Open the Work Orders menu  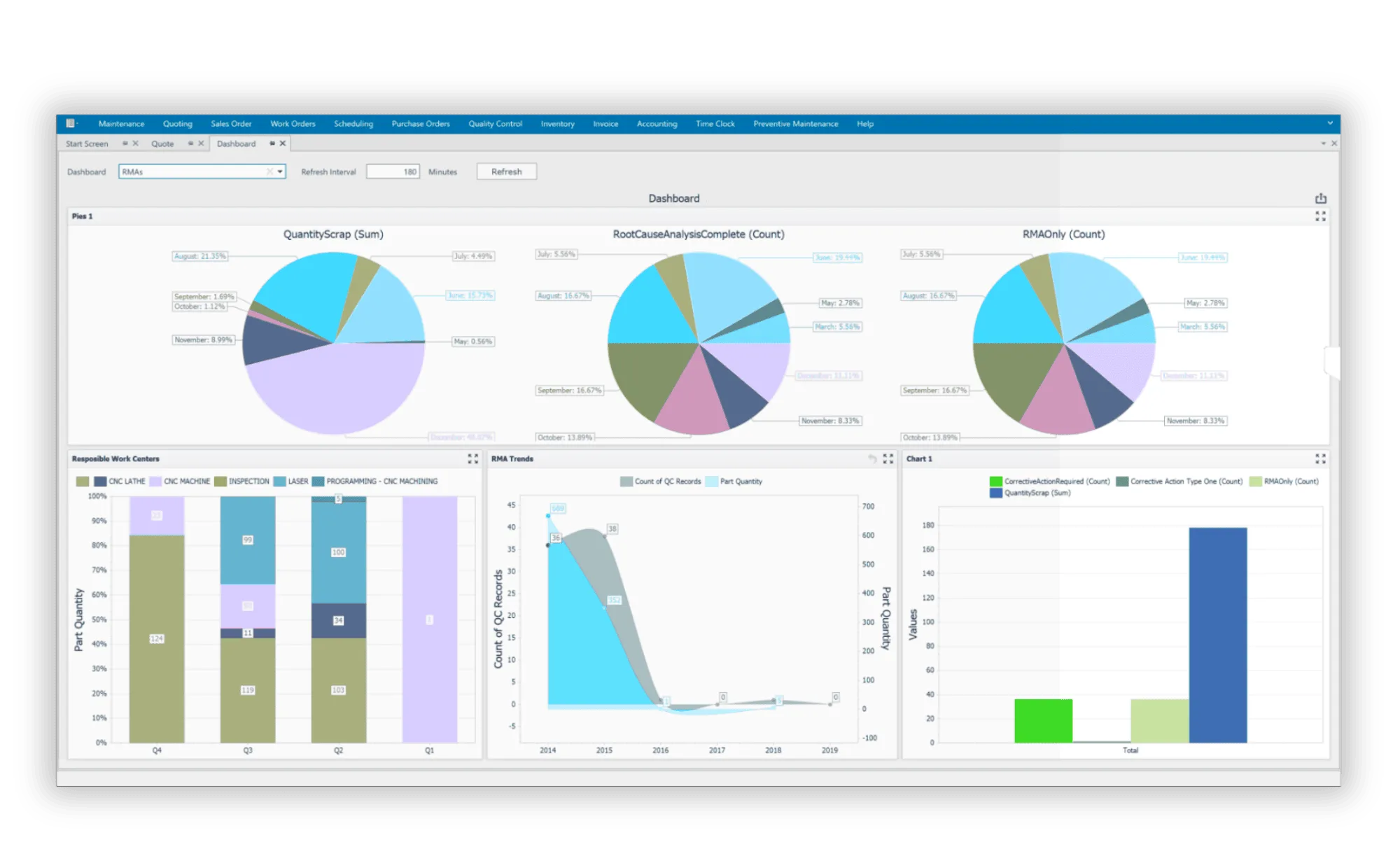(x=293, y=124)
